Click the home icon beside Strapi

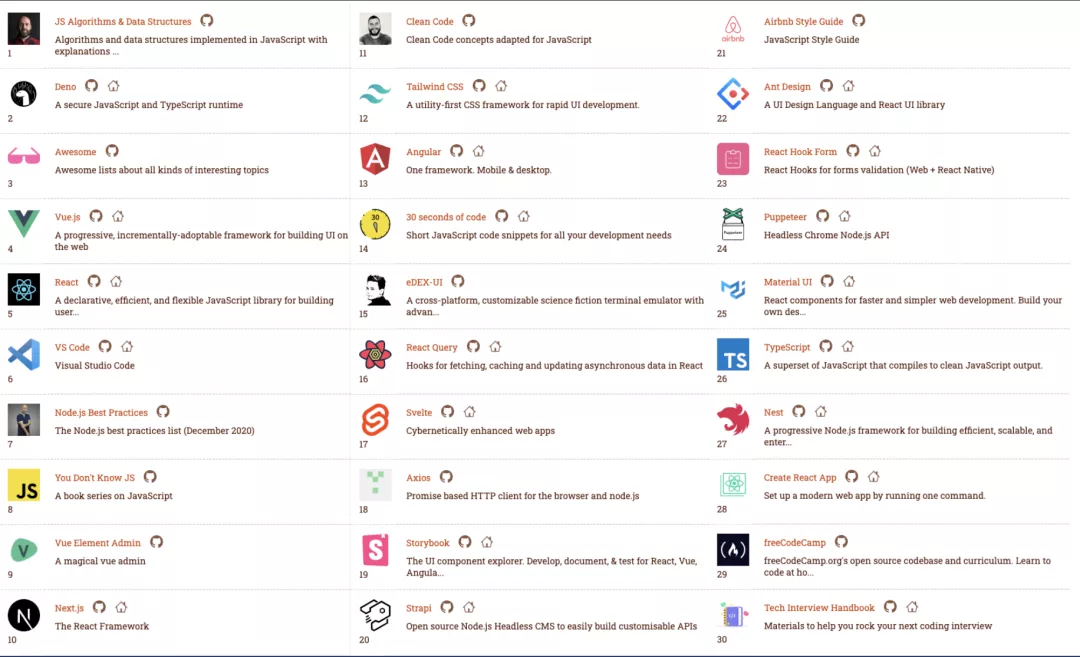[x=469, y=607]
